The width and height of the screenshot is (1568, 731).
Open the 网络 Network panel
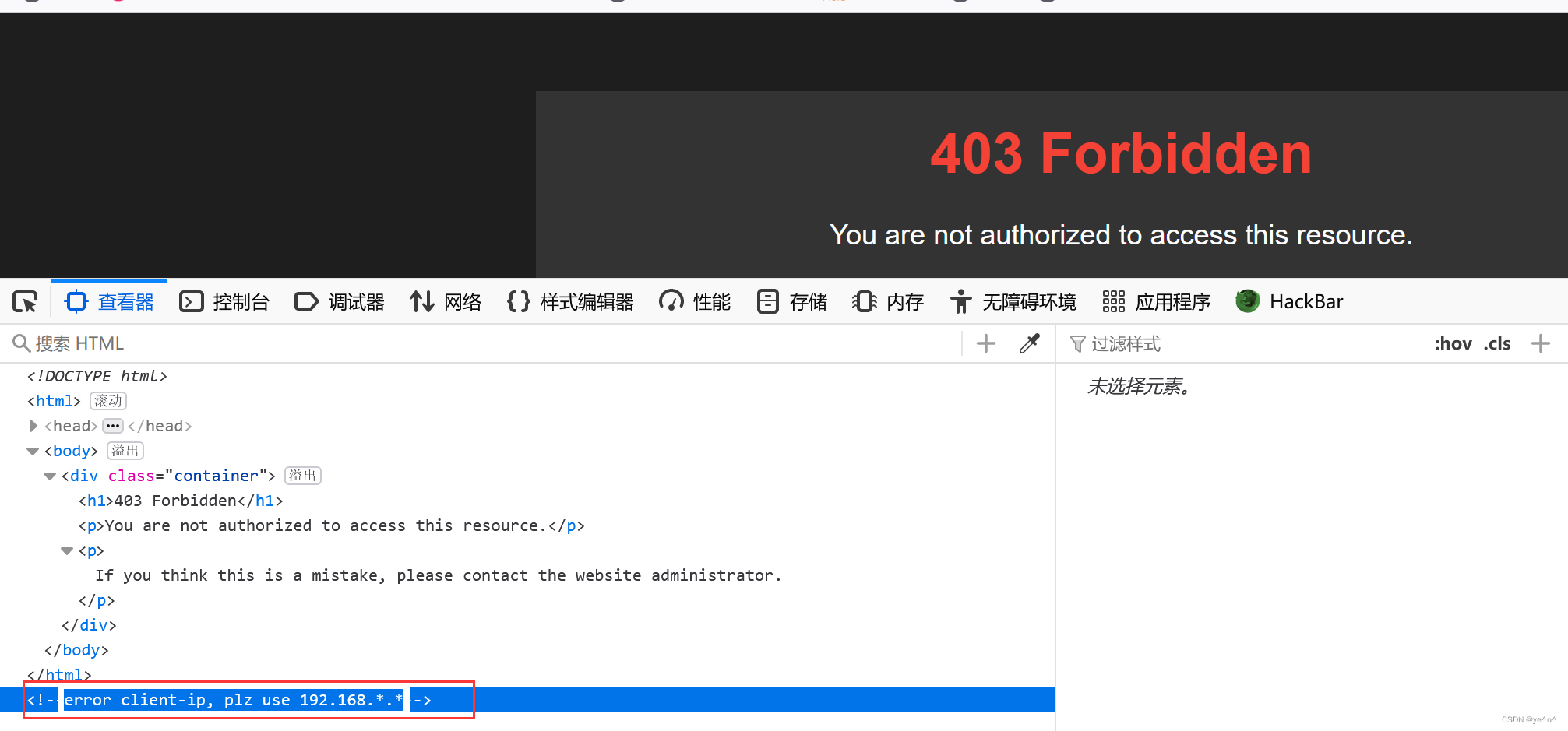445,301
